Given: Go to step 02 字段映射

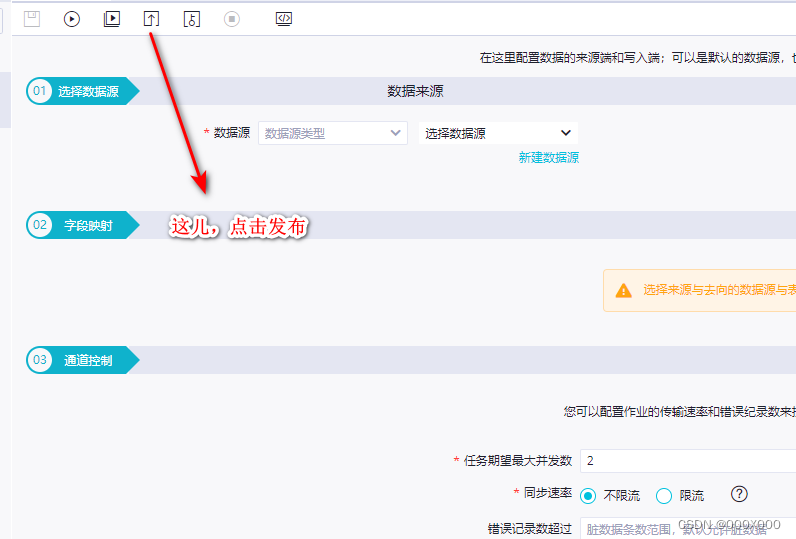Looking at the screenshot, I should (x=83, y=225).
